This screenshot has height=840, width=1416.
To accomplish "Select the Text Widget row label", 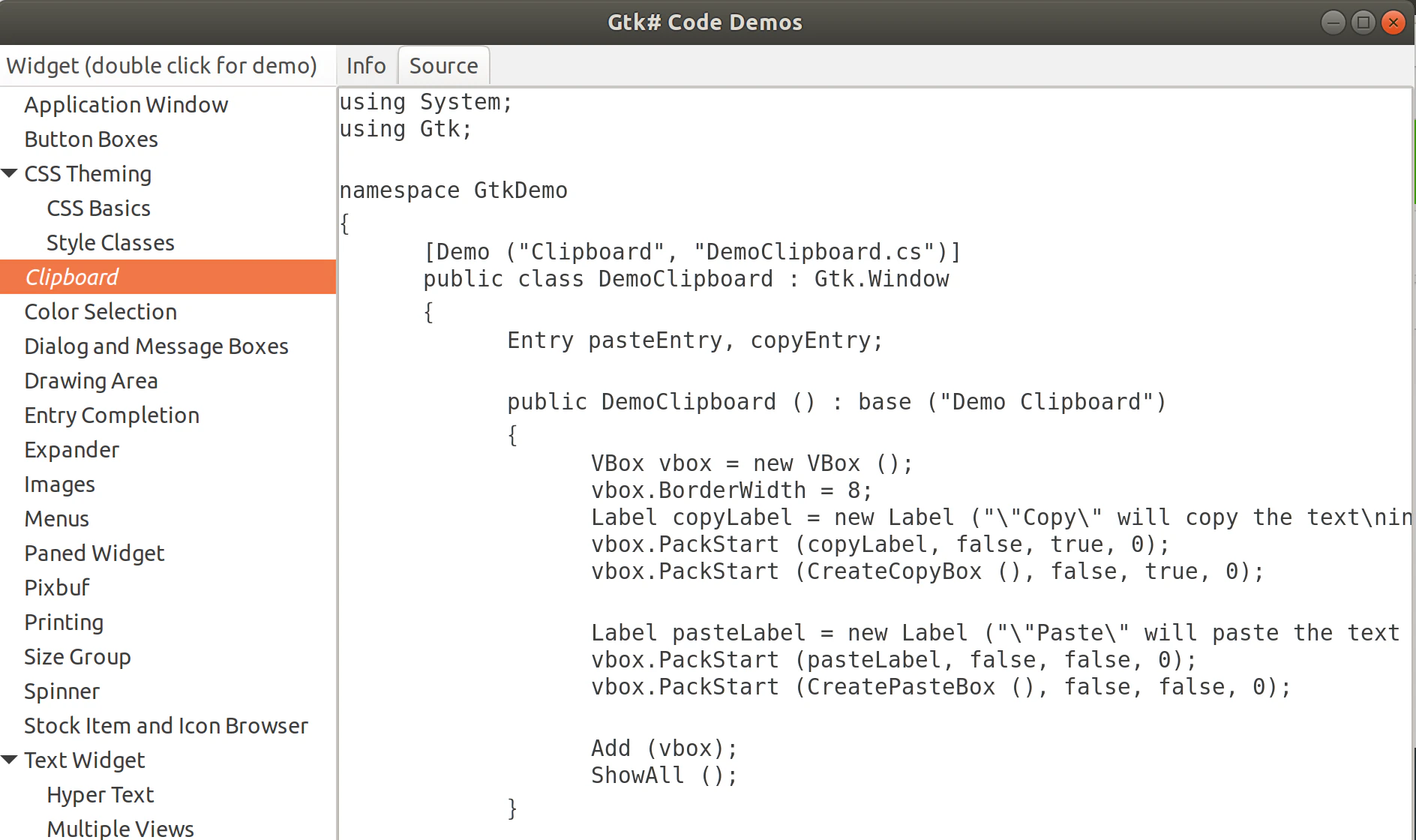I will coord(84,760).
